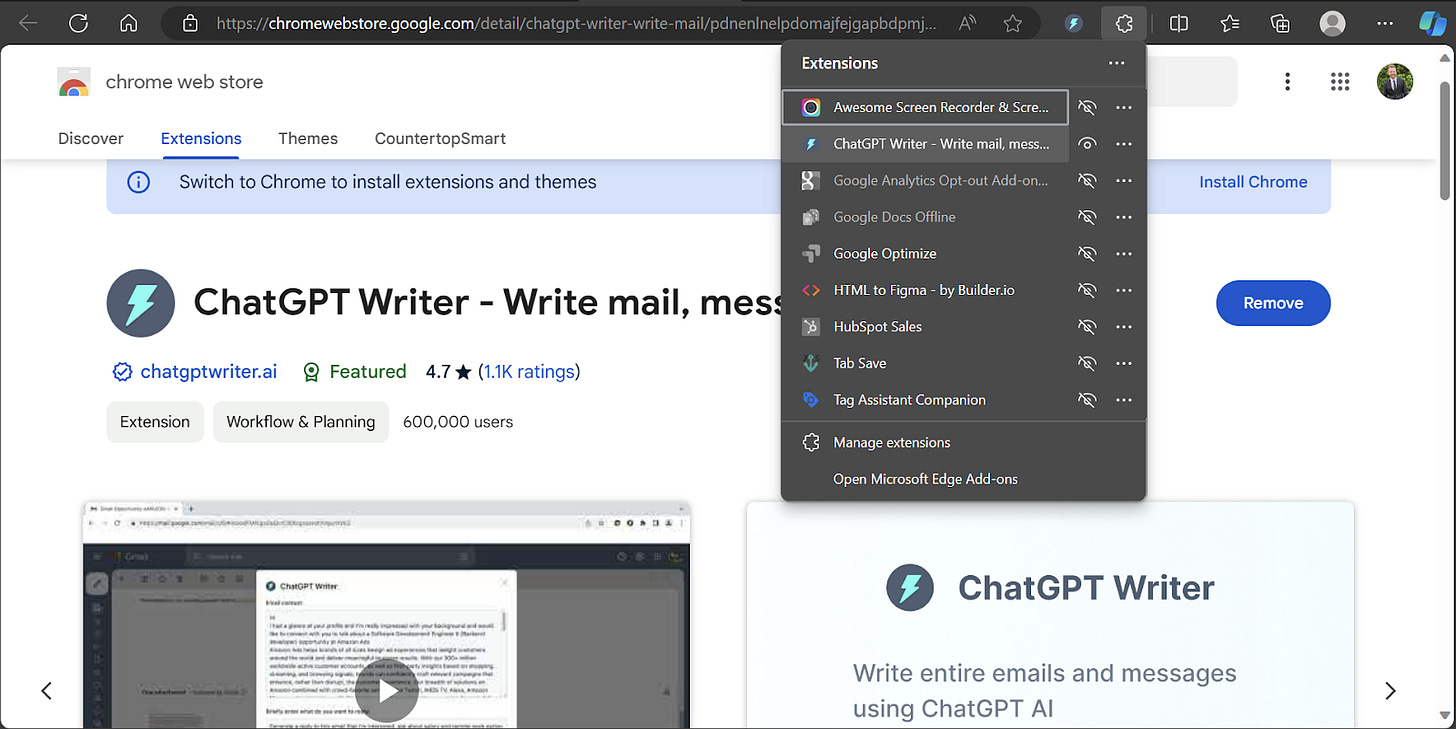Open more actions for HubSpot Sales
Image resolution: width=1456 pixels, height=729 pixels.
1124,326
